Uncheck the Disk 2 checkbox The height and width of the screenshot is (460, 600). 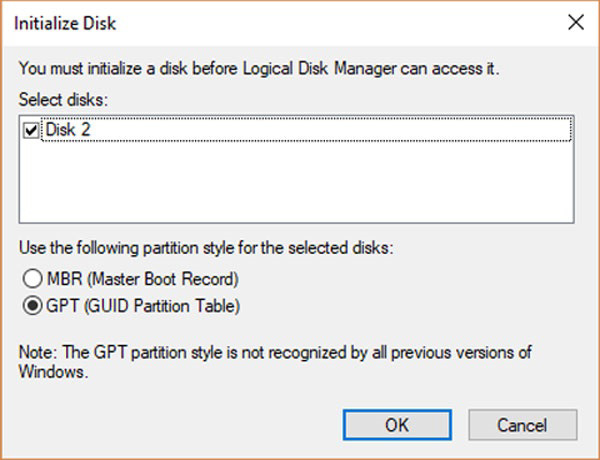[29, 128]
